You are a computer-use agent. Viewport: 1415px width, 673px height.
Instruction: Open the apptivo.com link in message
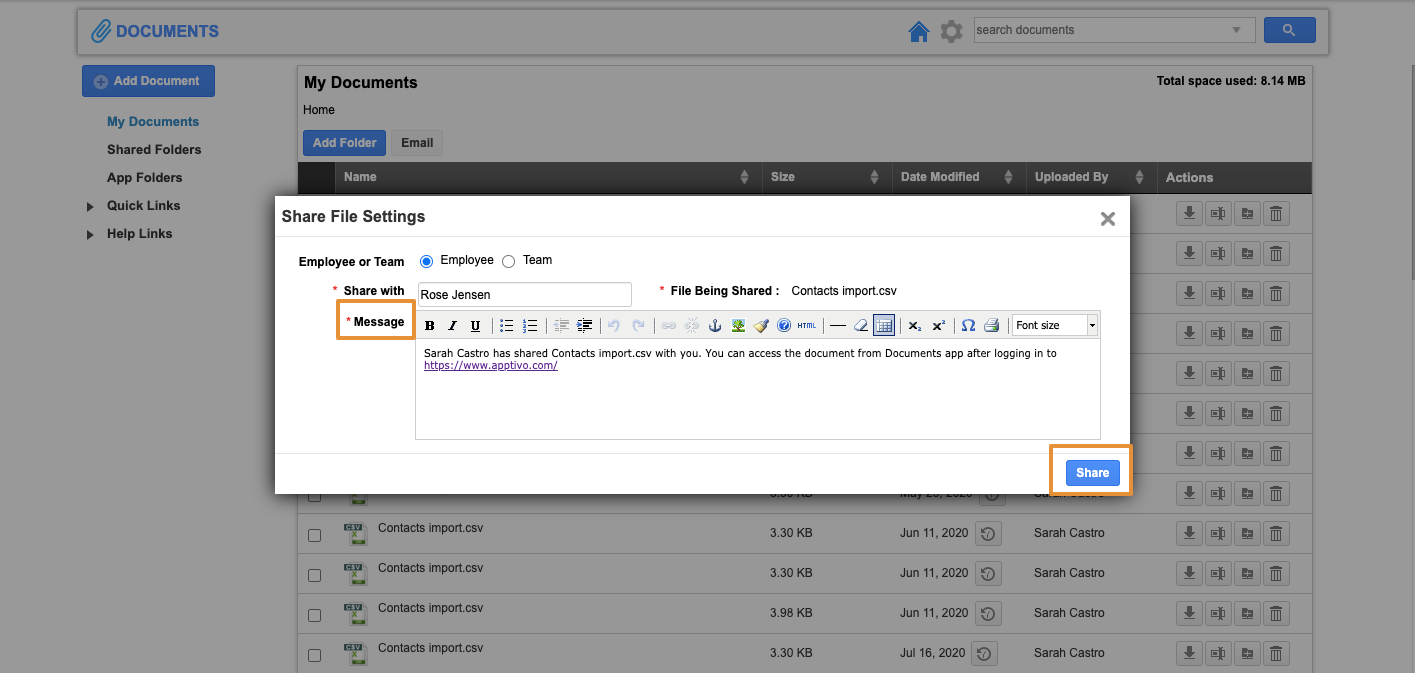coord(490,366)
